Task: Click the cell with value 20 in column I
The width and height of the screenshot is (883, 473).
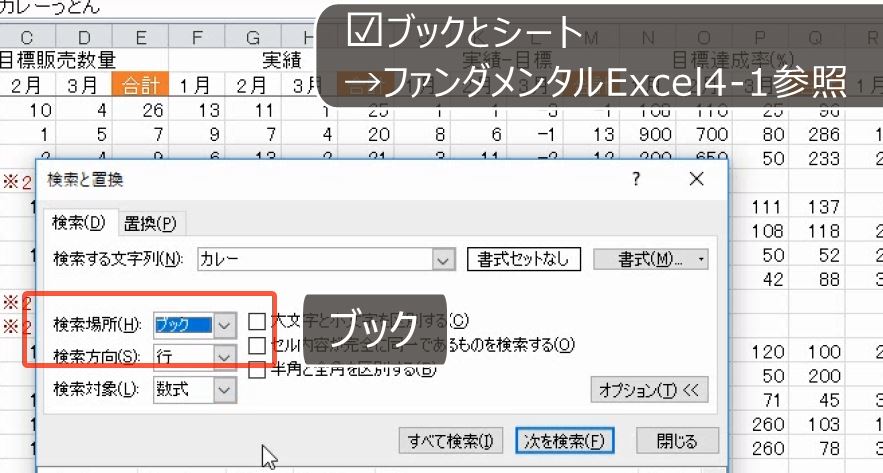Action: click(366, 134)
